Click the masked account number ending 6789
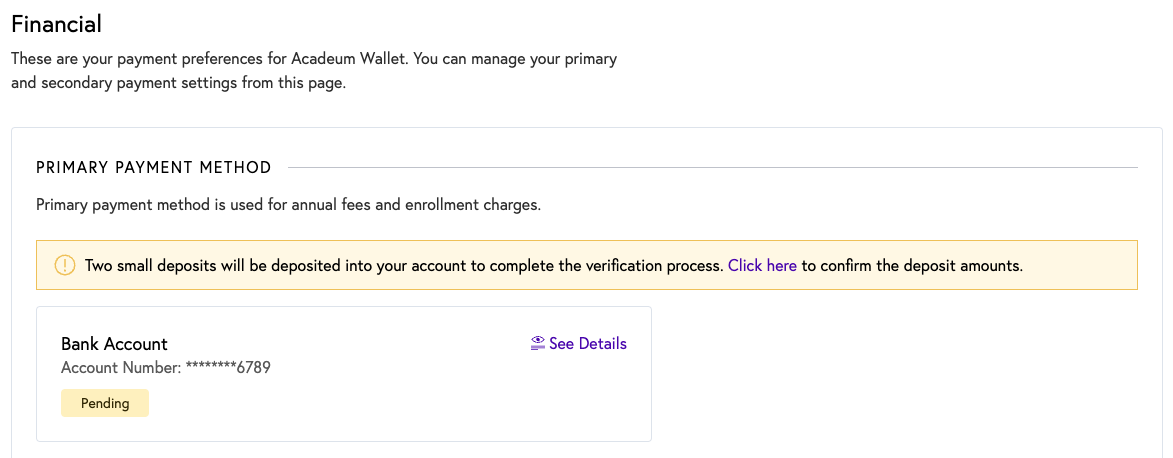The image size is (1173, 458). 228,367
